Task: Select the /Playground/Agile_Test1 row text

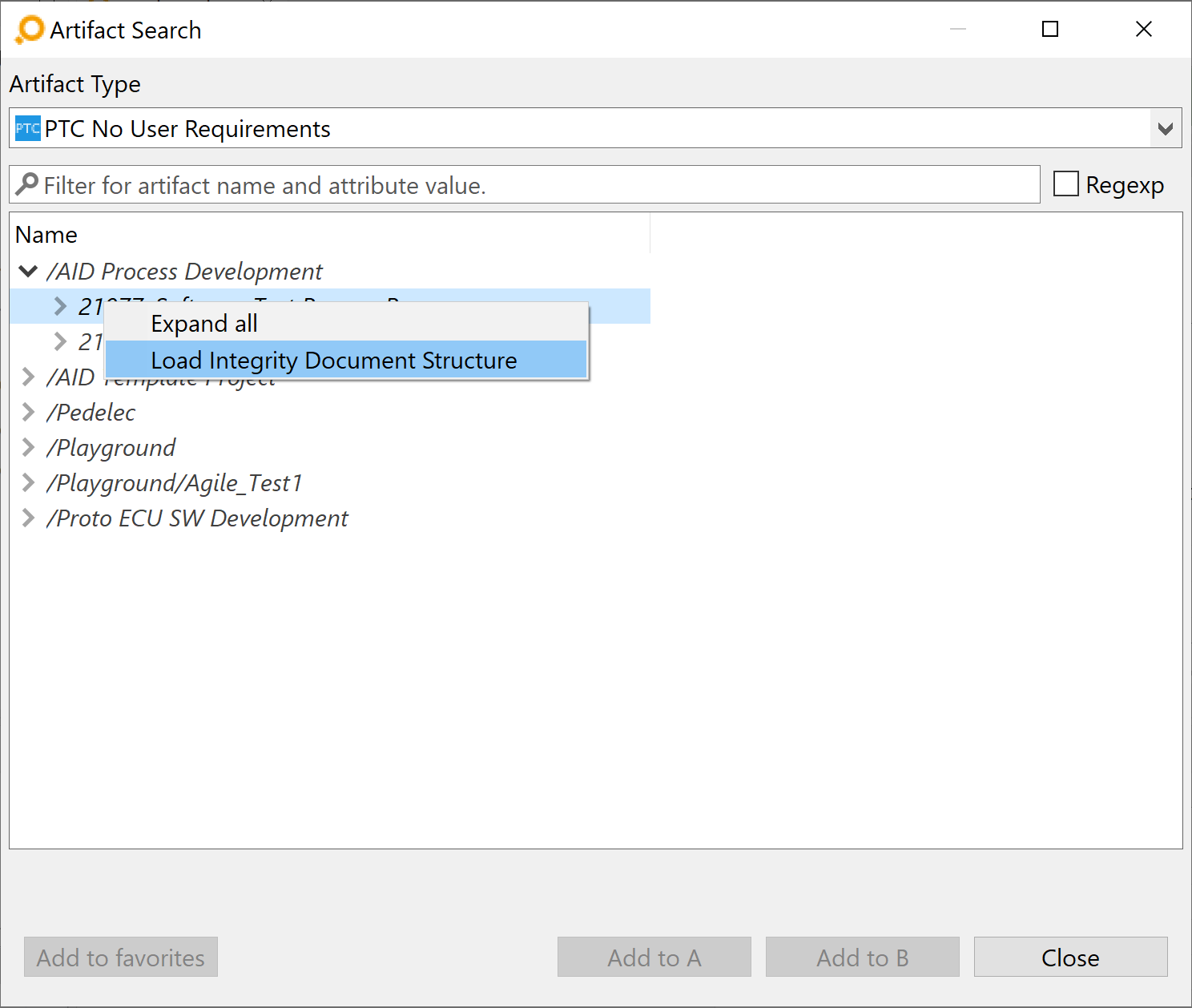Action: click(x=175, y=482)
